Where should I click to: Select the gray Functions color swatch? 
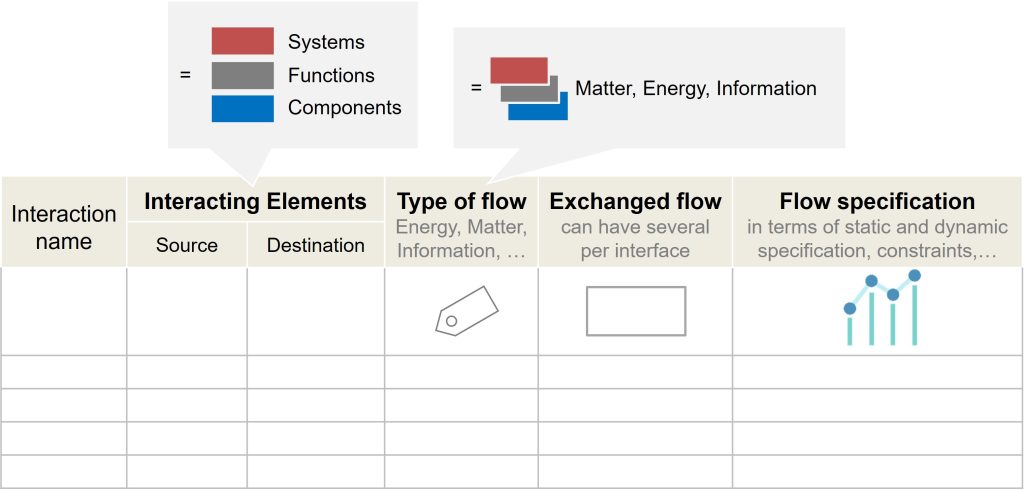click(242, 75)
